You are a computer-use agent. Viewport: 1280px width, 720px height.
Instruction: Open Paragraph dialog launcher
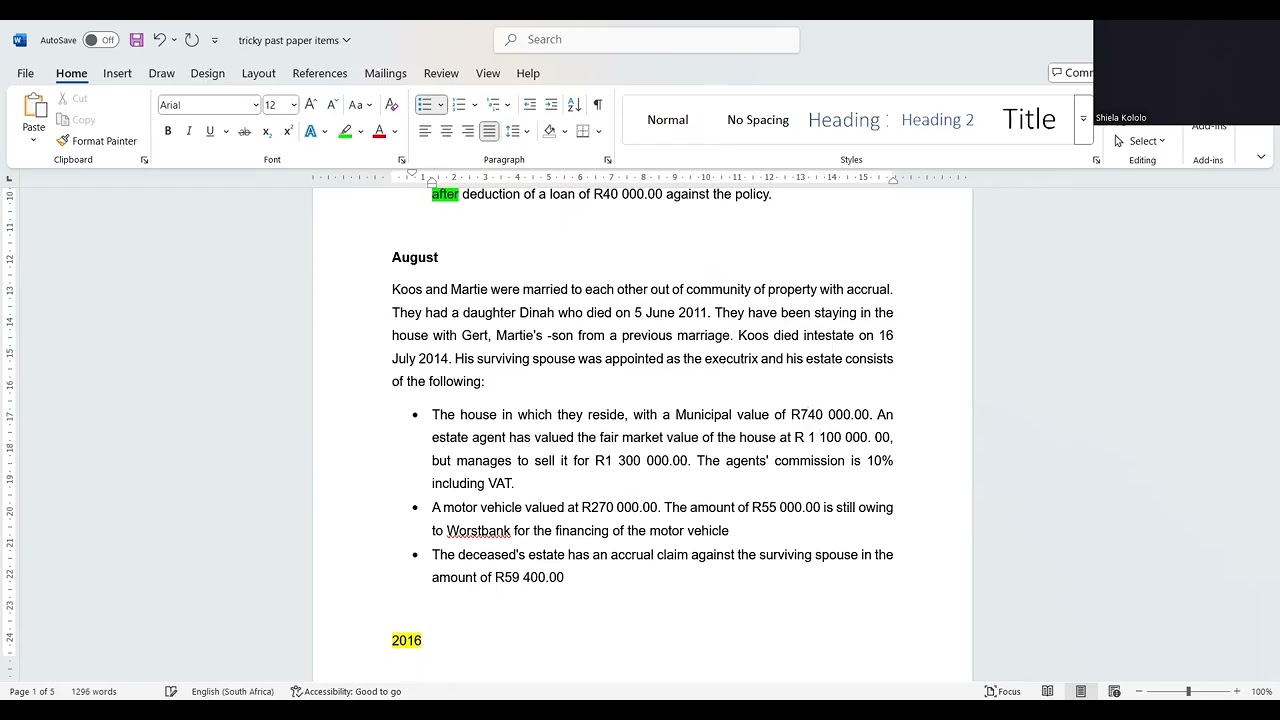click(608, 160)
